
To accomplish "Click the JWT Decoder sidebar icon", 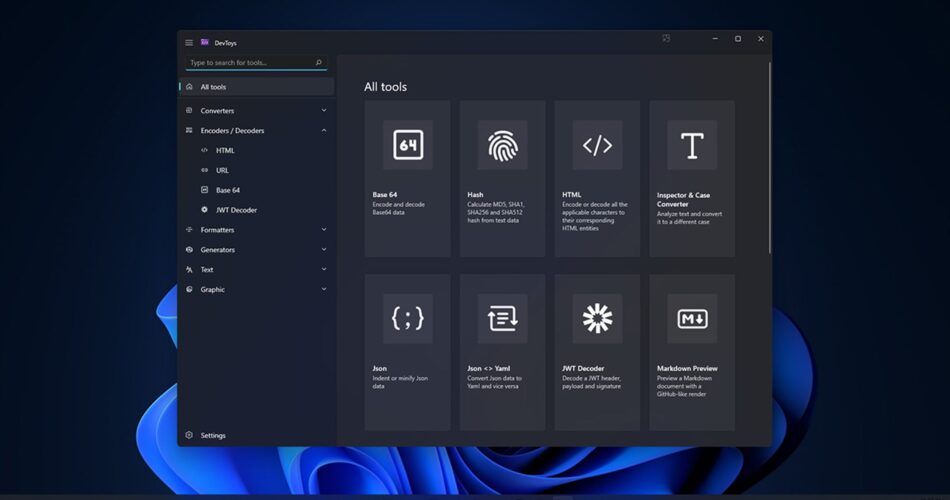I will click(x=204, y=210).
